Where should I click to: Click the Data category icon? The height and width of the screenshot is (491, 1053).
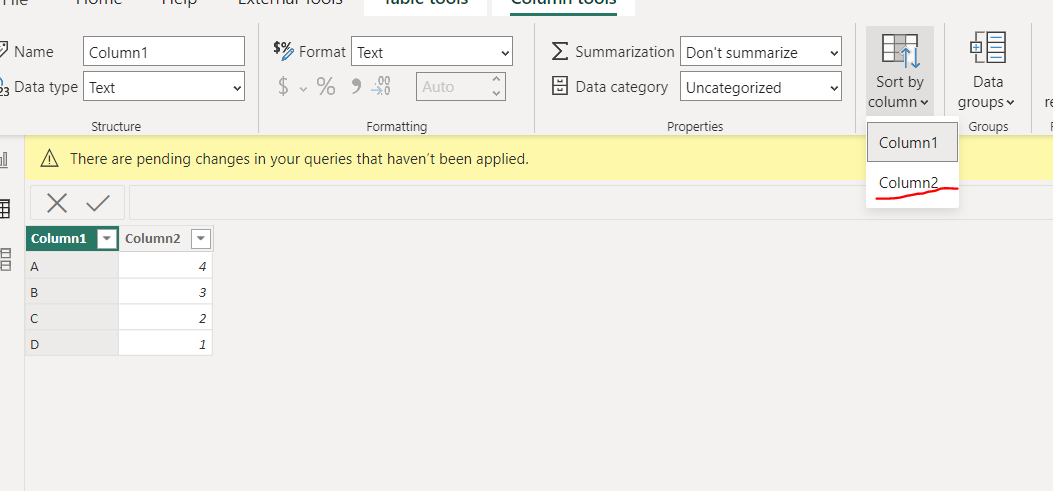559,87
